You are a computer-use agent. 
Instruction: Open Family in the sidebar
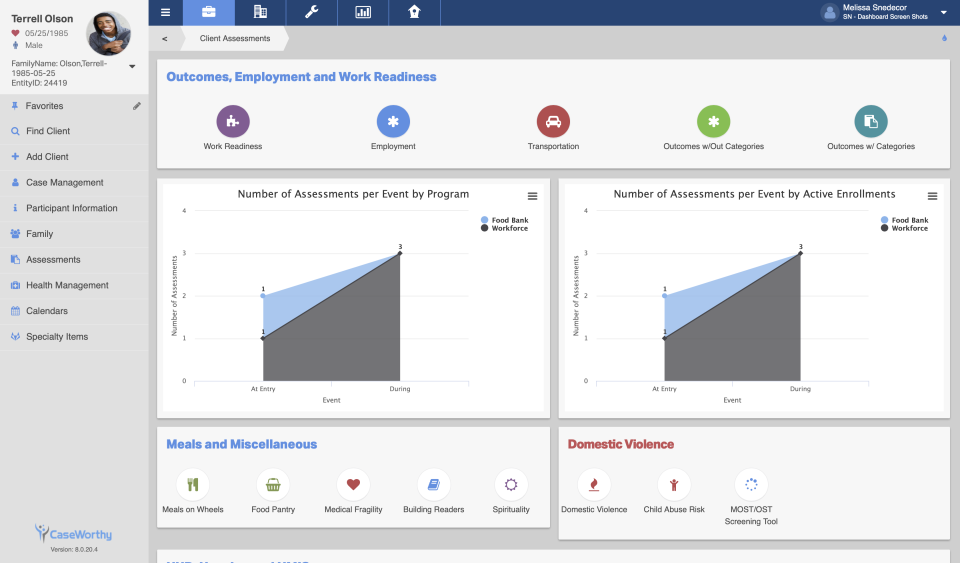pyautogui.click(x=73, y=234)
